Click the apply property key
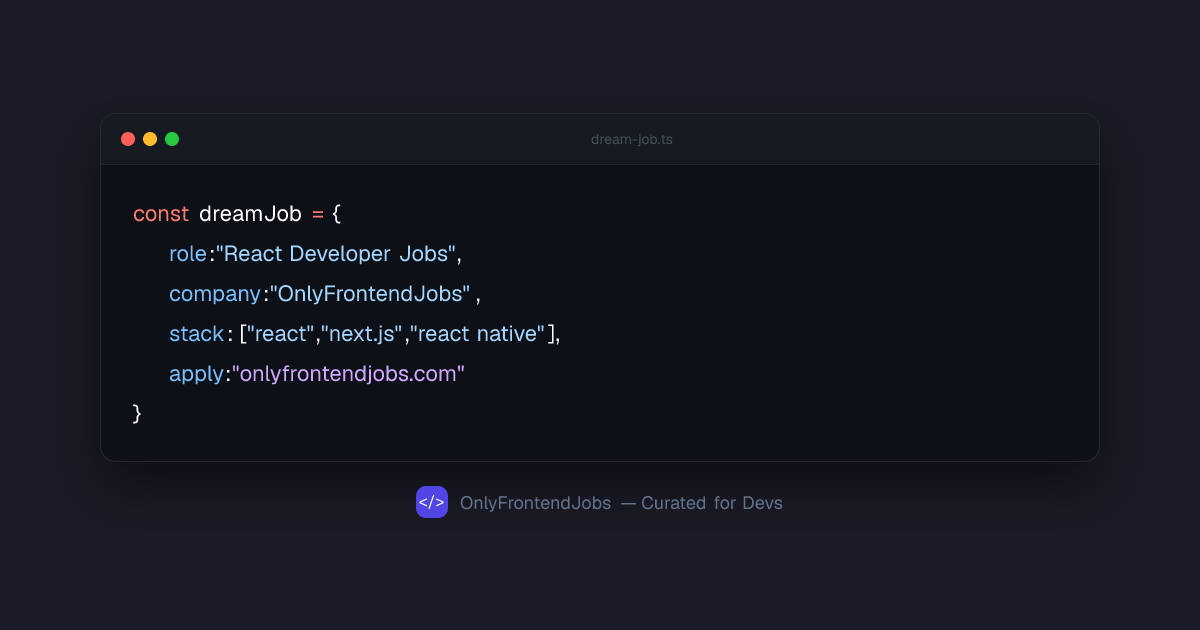Screen dimensions: 1200x630 click(196, 374)
